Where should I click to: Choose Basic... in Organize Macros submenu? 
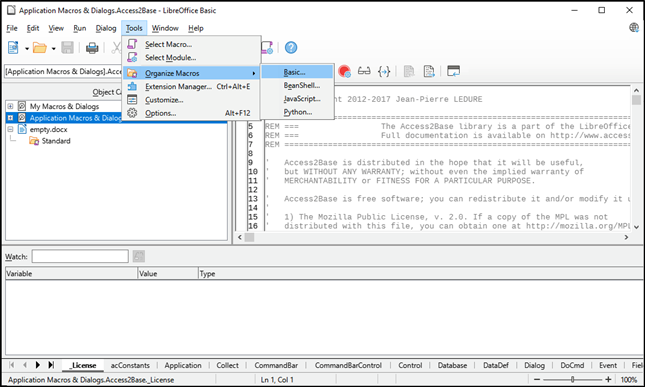(297, 72)
